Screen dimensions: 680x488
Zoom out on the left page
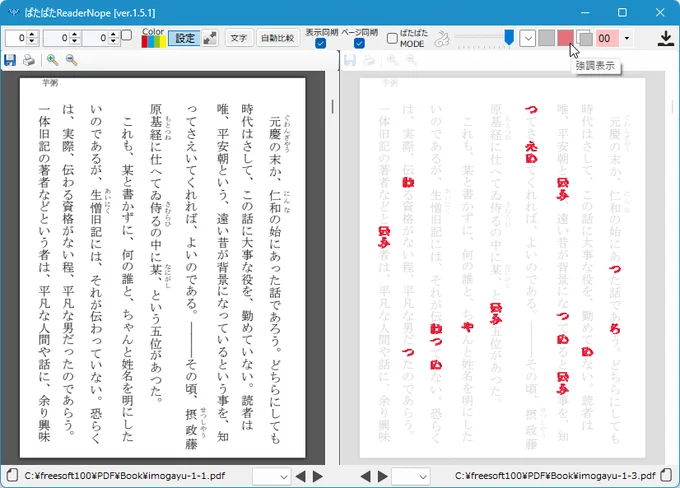pos(72,60)
